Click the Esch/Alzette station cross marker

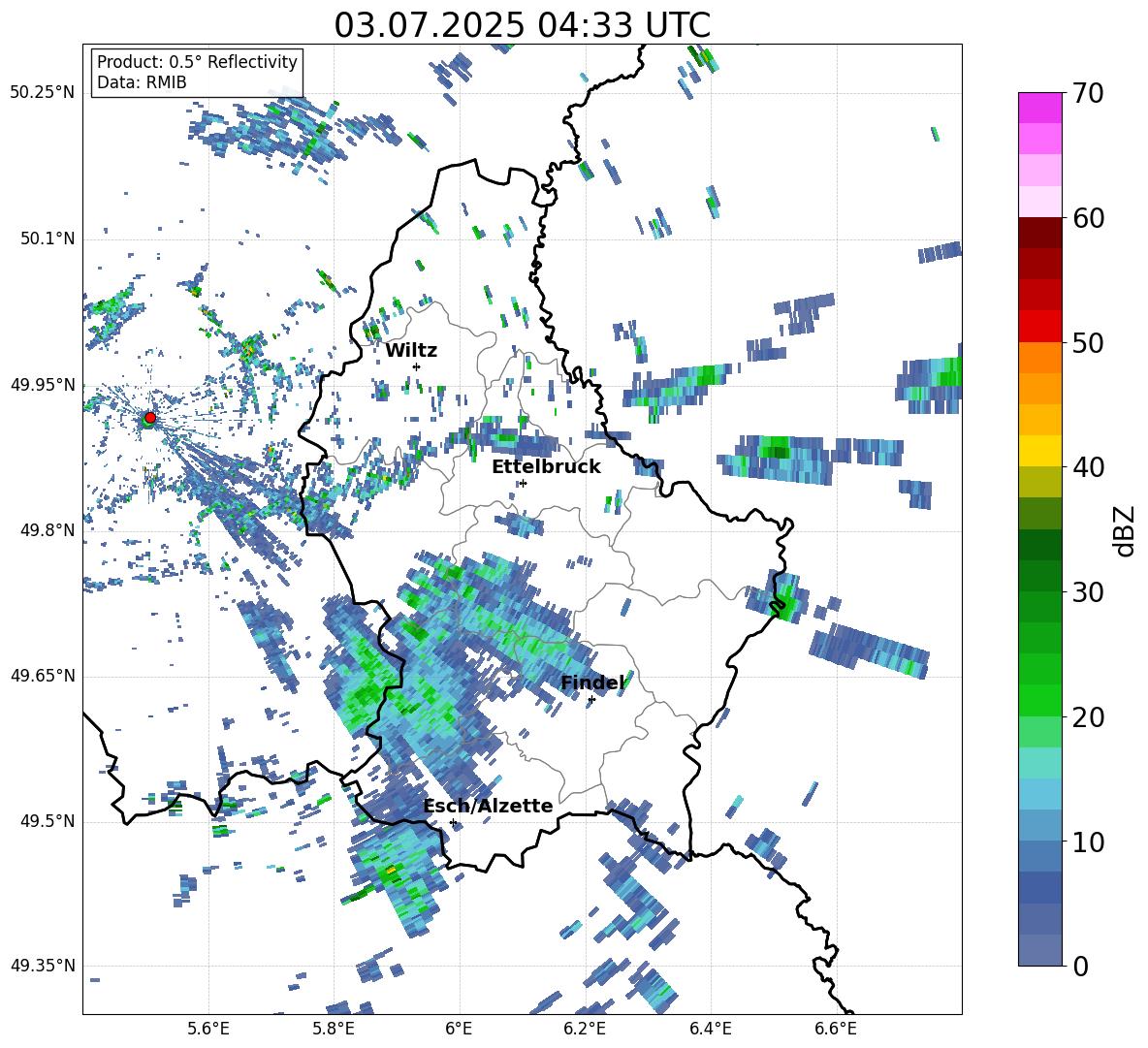coord(453,822)
